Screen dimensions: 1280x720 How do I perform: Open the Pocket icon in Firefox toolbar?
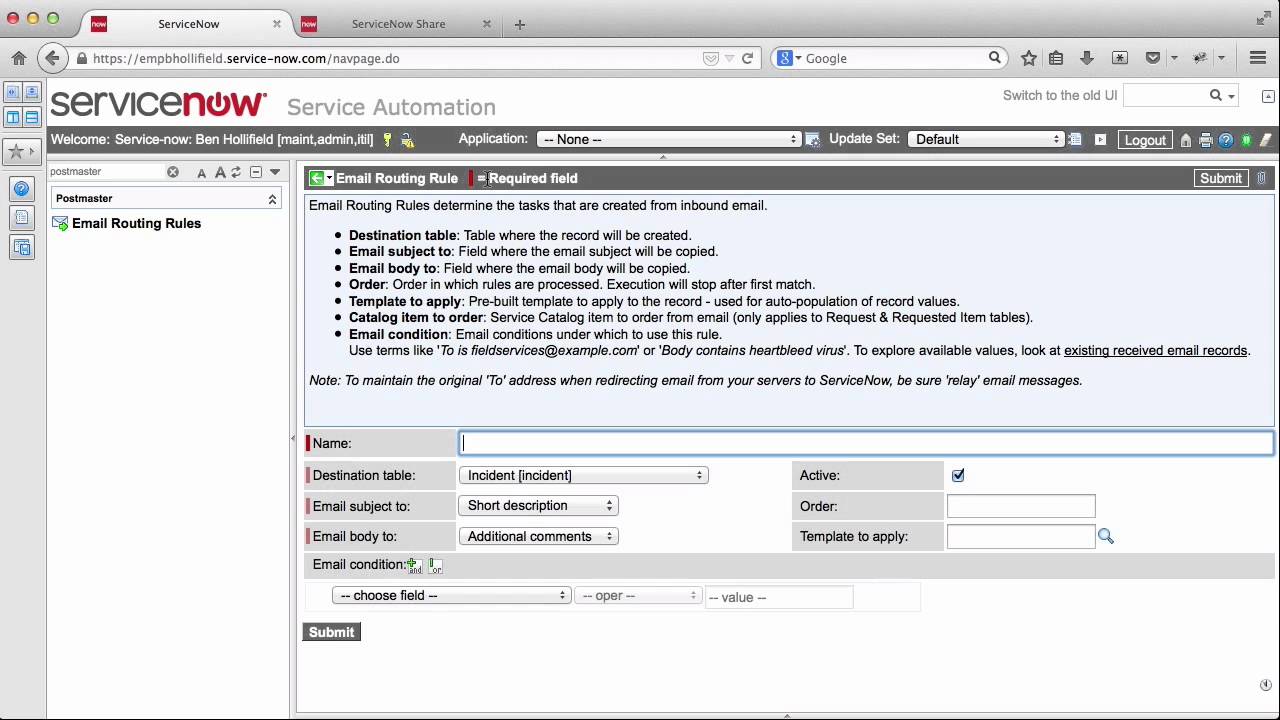[x=1153, y=58]
